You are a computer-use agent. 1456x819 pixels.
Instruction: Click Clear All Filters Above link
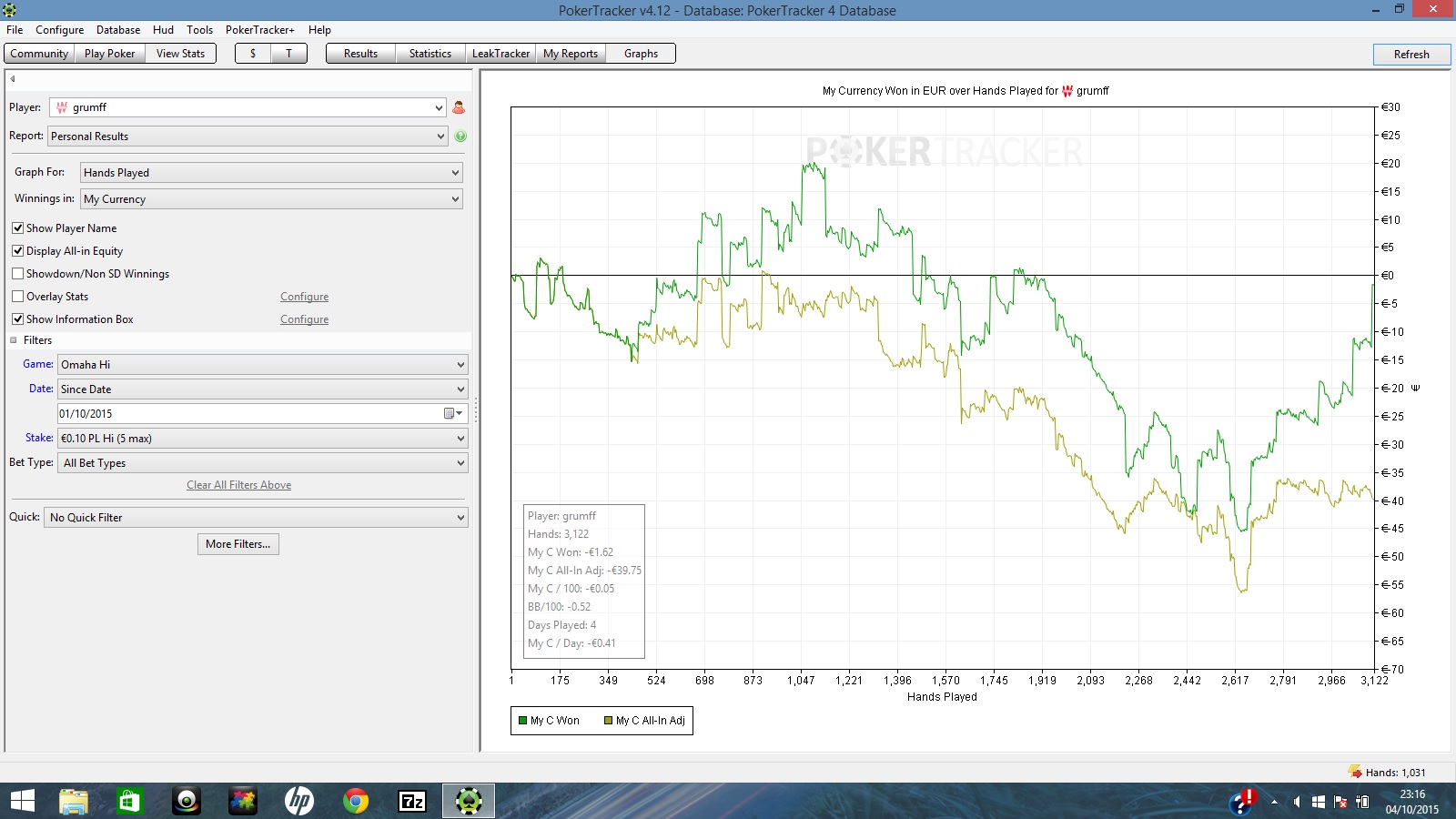coord(239,485)
